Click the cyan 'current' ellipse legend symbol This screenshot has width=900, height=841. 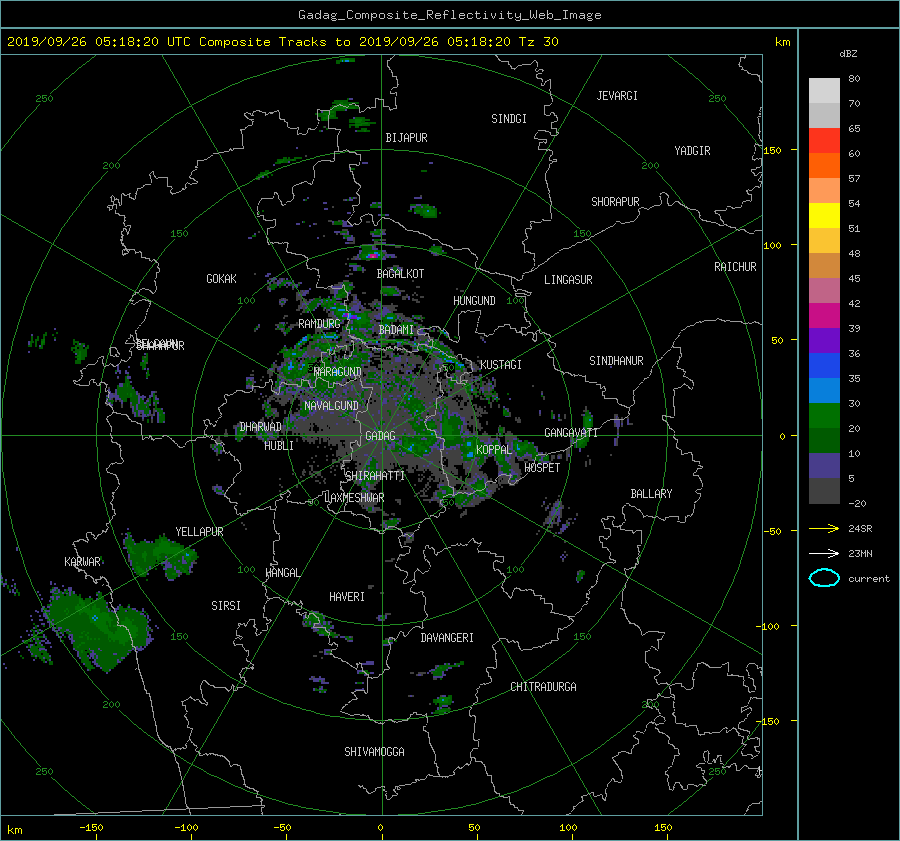point(824,578)
